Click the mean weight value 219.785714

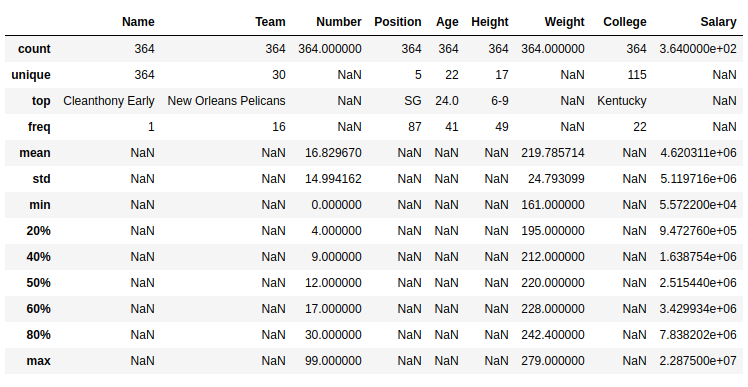coord(553,153)
